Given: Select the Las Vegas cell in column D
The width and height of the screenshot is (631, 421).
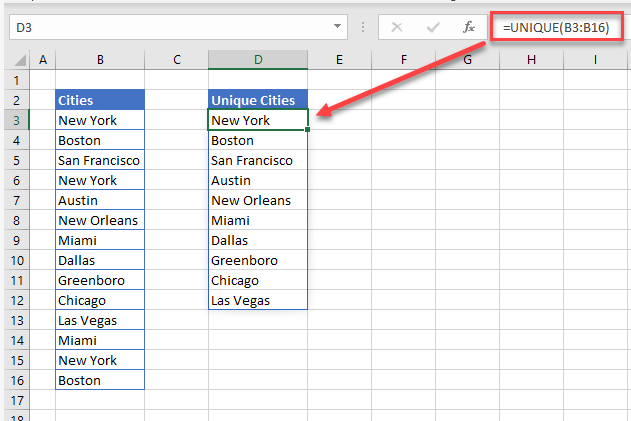Looking at the screenshot, I should [x=258, y=300].
